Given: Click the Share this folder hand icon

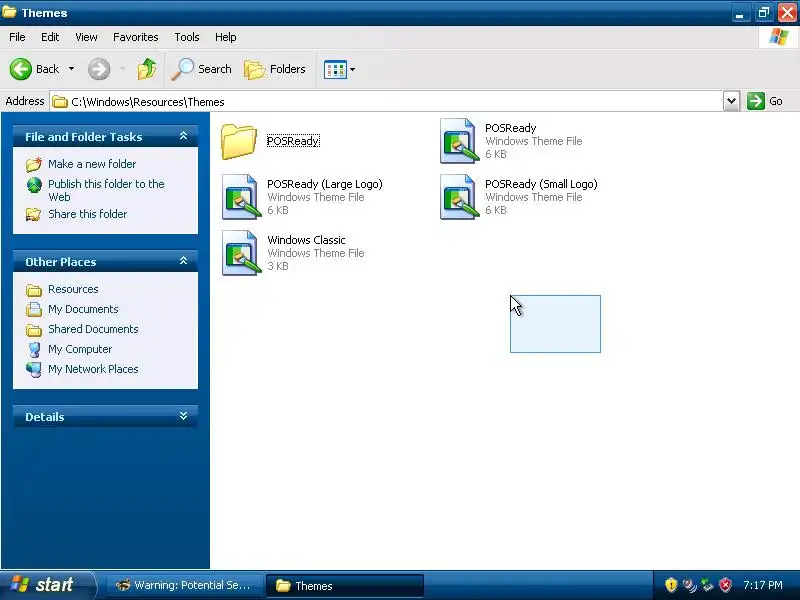Looking at the screenshot, I should (34, 214).
